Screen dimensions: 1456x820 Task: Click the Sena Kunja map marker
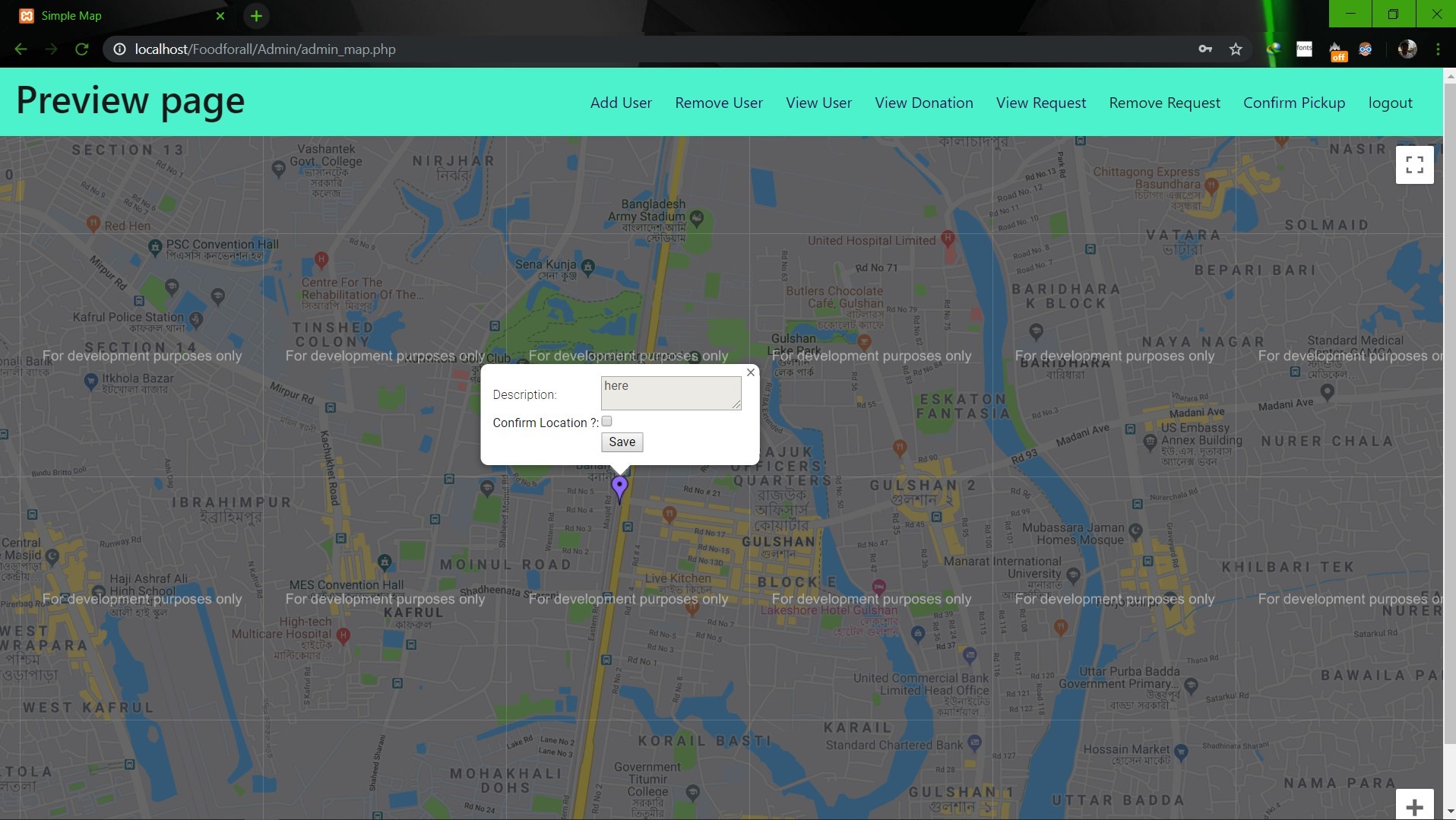(587, 266)
